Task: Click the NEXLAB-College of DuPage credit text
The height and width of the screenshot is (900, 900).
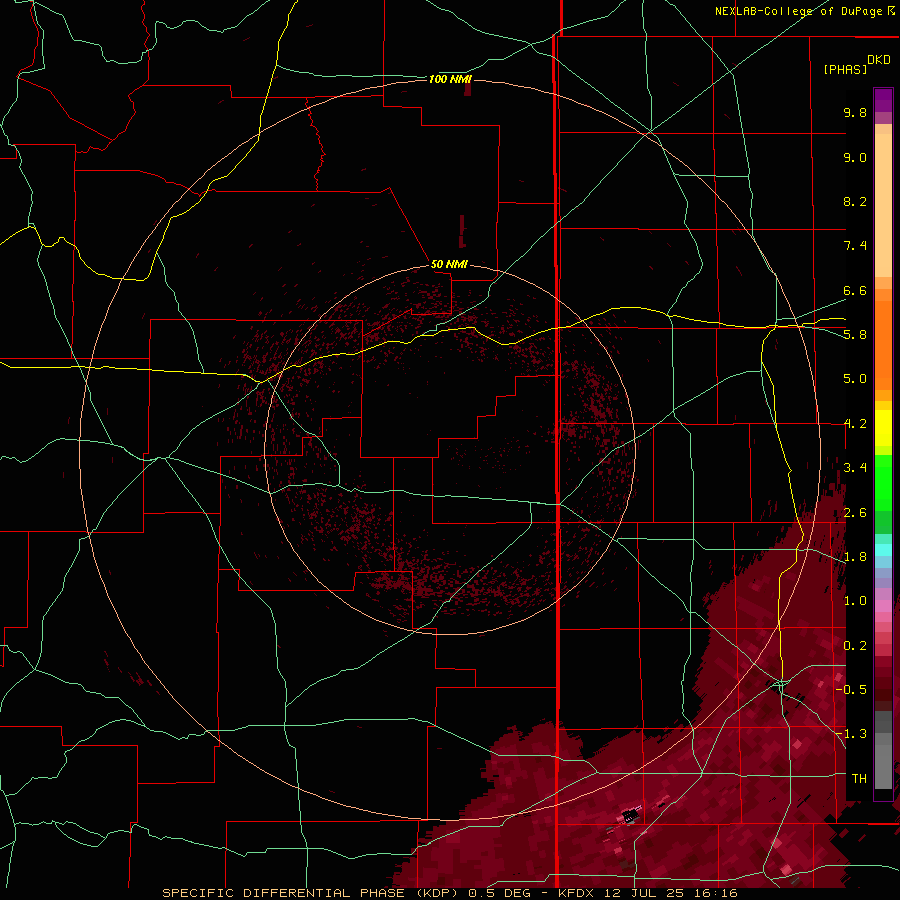Action: pyautogui.click(x=799, y=11)
